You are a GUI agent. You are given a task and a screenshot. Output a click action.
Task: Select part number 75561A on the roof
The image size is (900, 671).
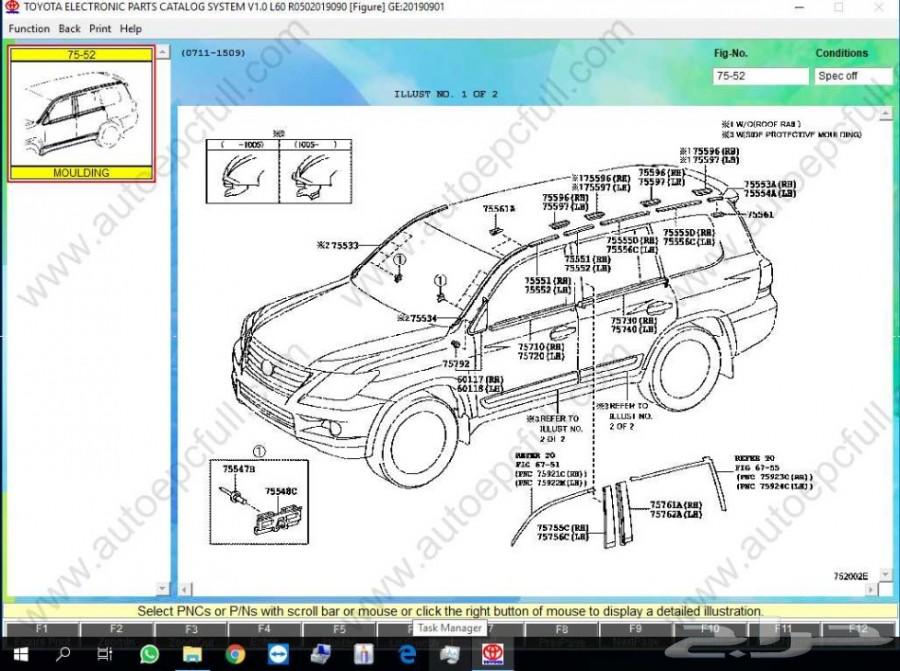[499, 209]
